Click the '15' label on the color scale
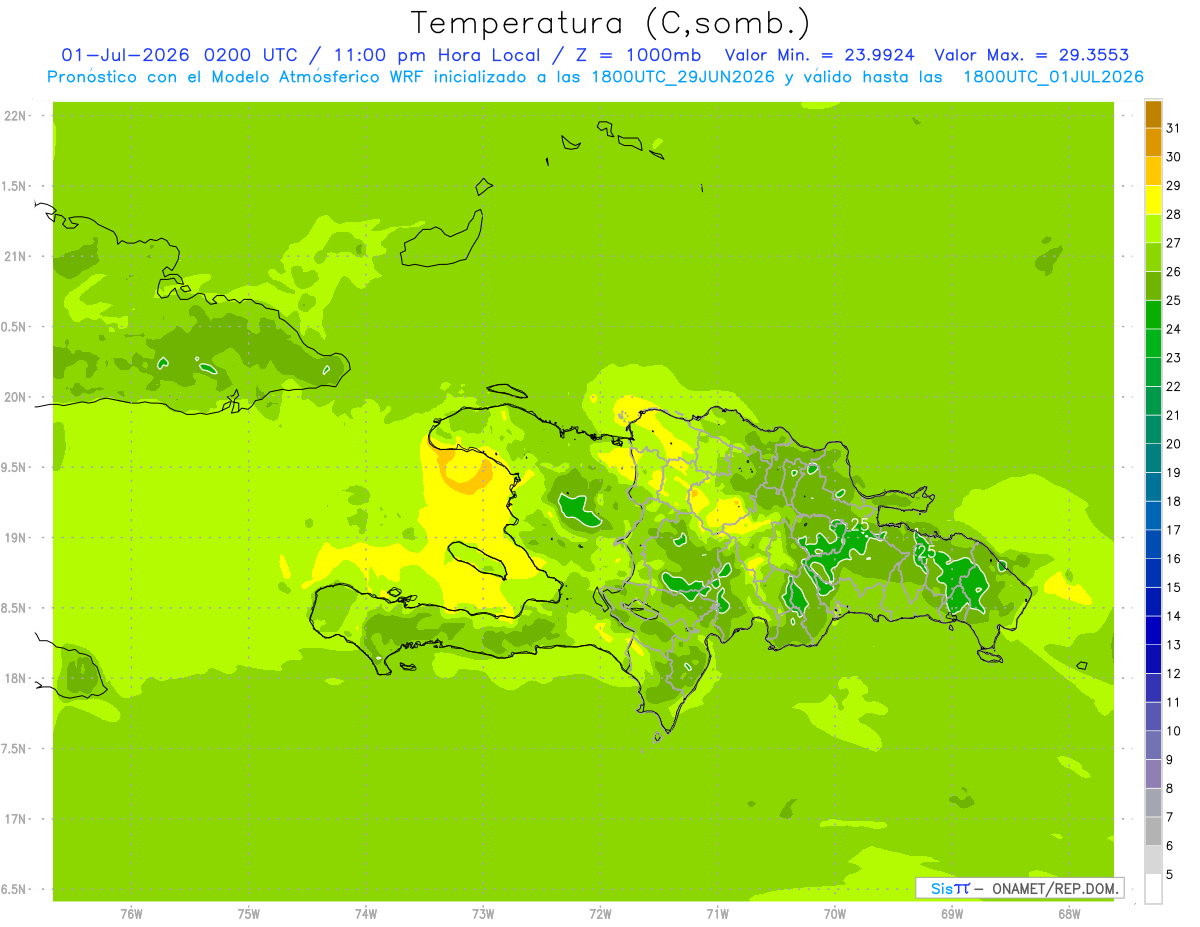This screenshot has width=1200, height=927. coord(1174,587)
